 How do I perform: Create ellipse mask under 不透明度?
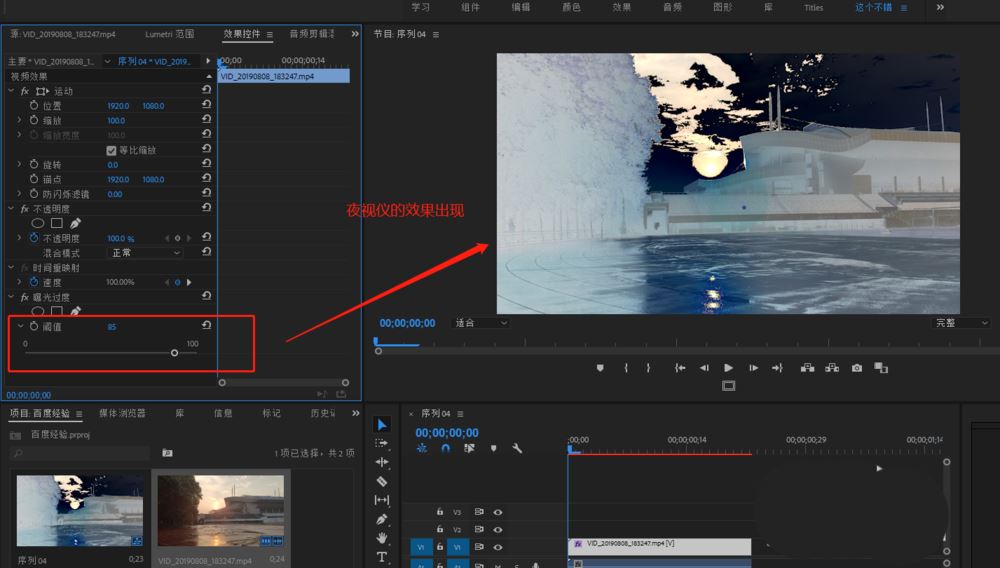(38, 223)
